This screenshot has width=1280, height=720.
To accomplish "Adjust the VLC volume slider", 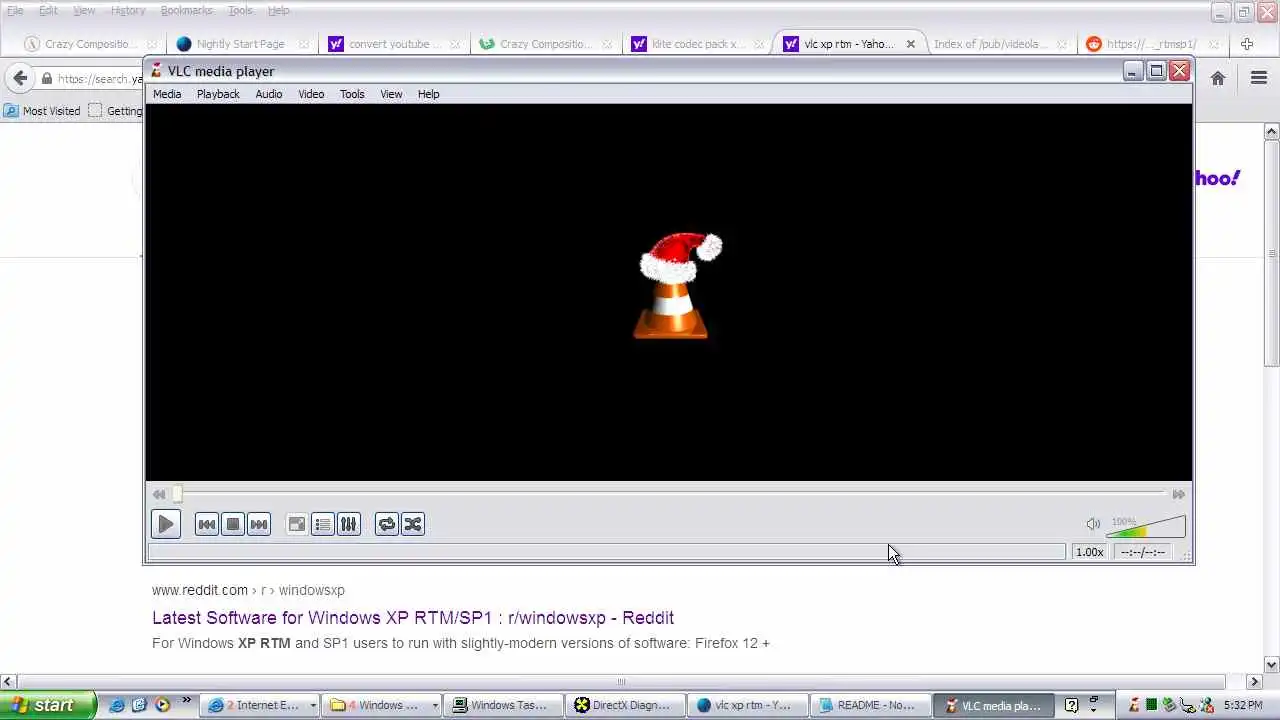I will click(x=1146, y=526).
